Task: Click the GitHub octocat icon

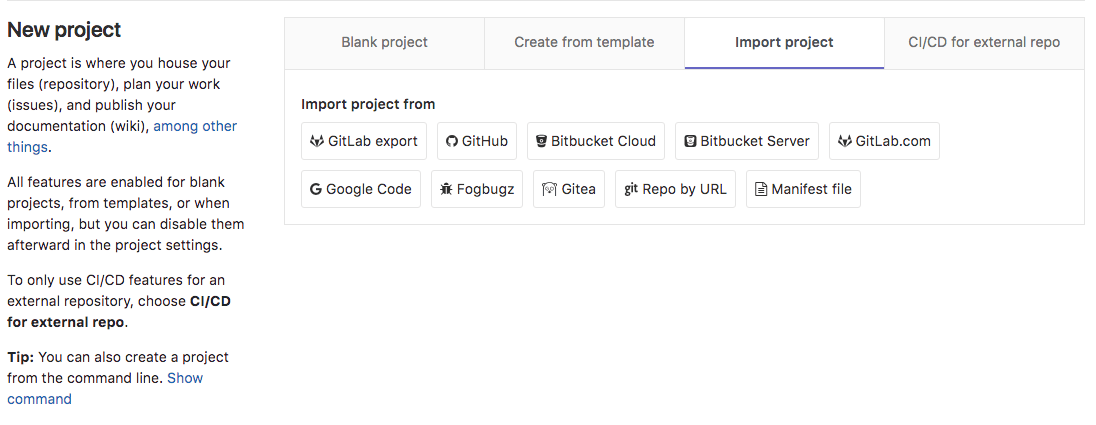Action: click(x=451, y=141)
